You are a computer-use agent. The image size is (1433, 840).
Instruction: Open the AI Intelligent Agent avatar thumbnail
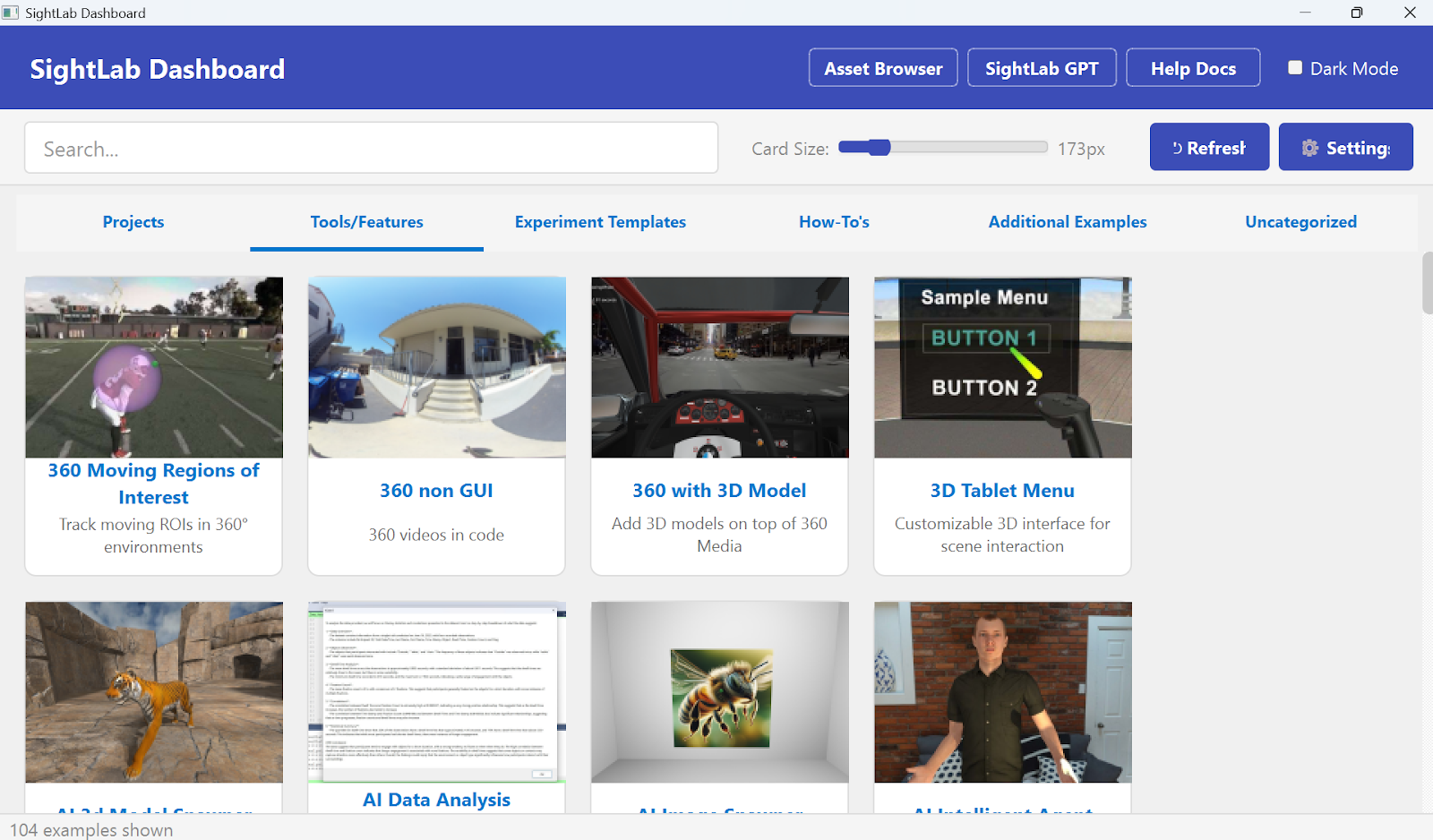[x=1003, y=692]
